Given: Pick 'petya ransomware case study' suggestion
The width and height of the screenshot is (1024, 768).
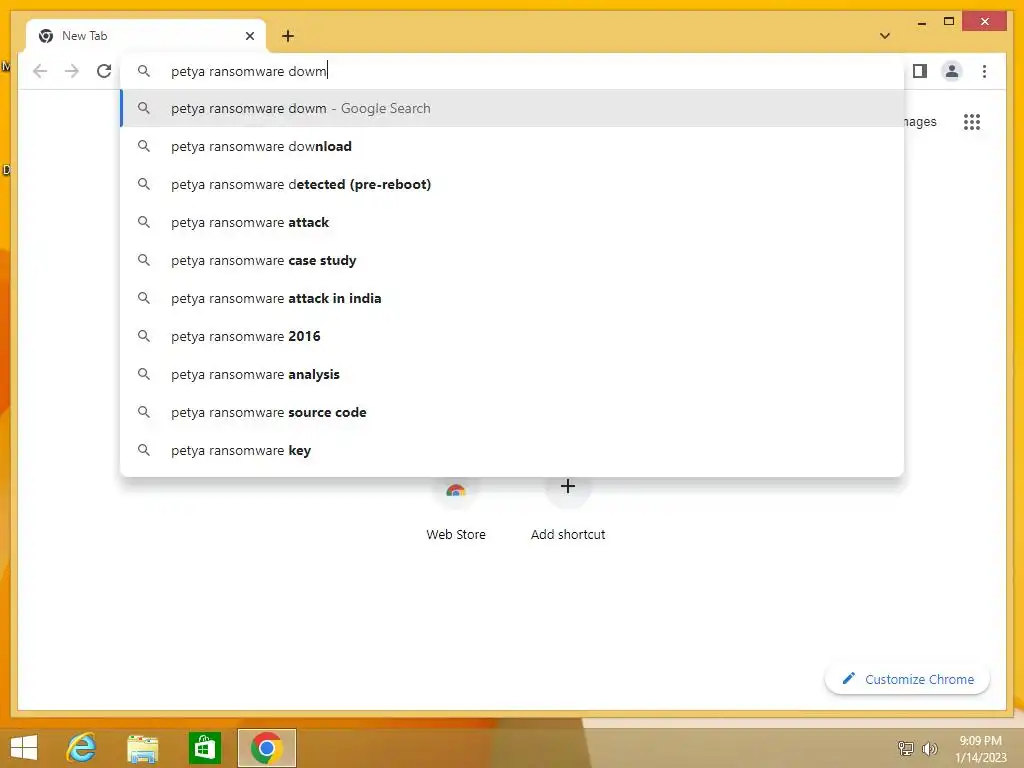Looking at the screenshot, I should (x=512, y=260).
